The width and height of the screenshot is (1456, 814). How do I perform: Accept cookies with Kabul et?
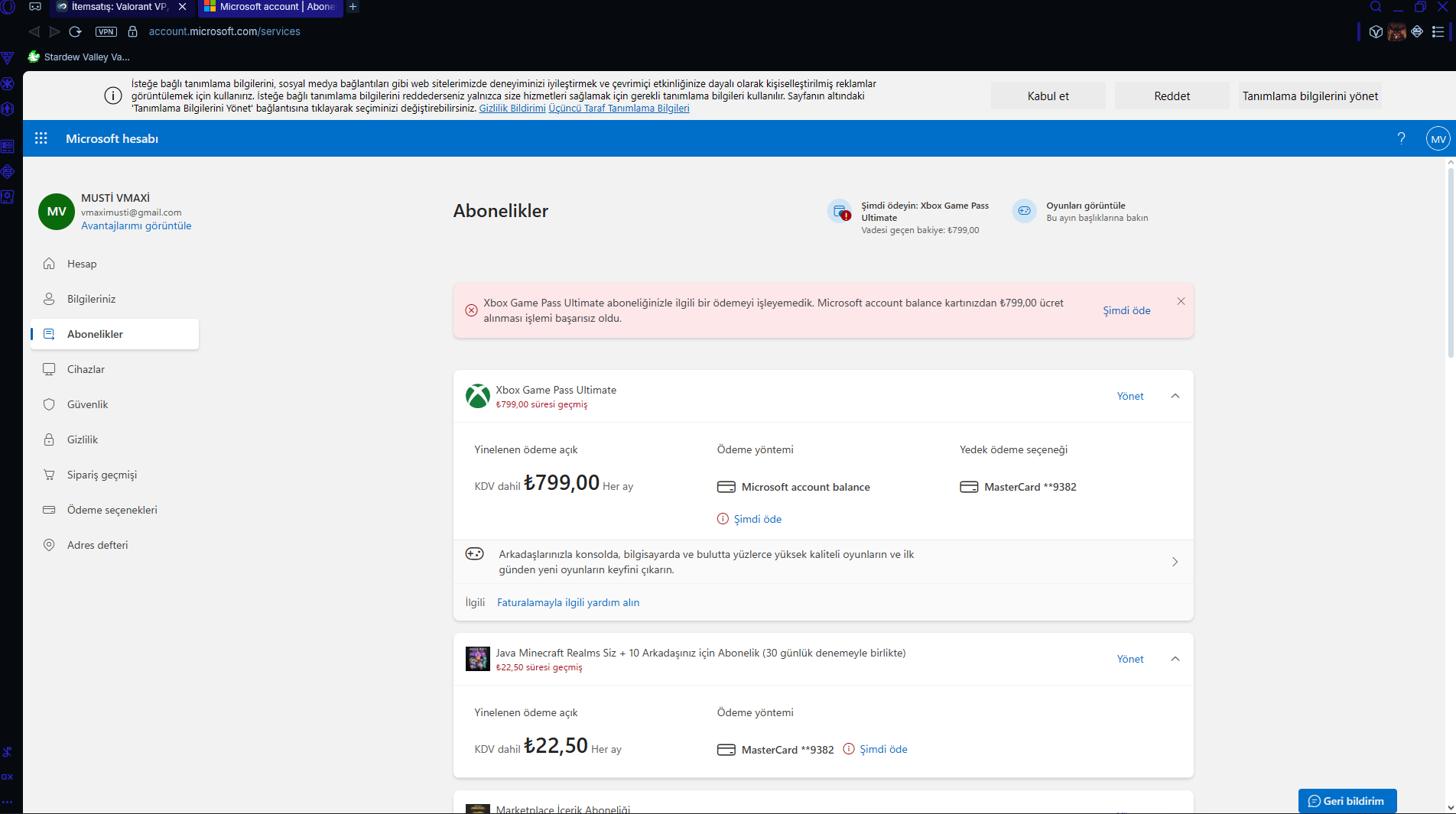pos(1048,96)
